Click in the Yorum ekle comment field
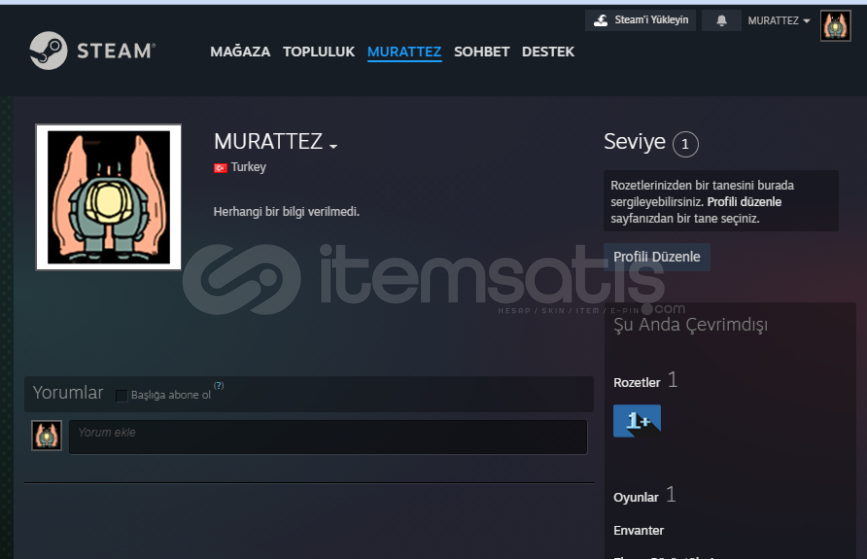 (328, 437)
